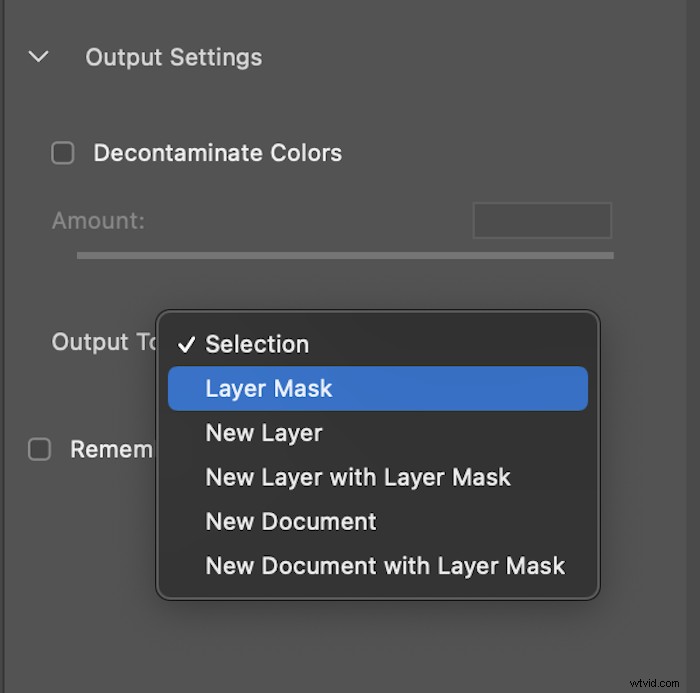Pick New Layer with Layer Mask
This screenshot has height=693, width=700.
(x=358, y=477)
